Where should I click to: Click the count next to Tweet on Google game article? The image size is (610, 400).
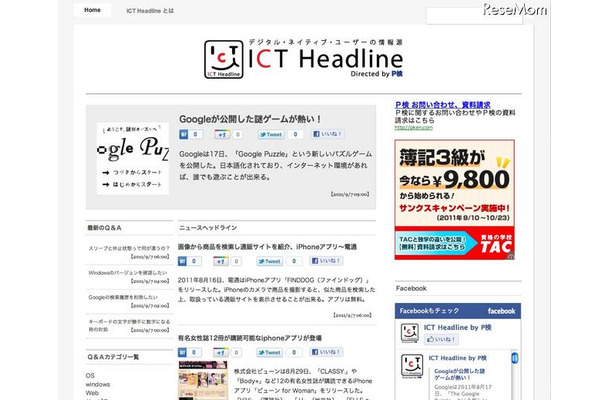(x=295, y=135)
